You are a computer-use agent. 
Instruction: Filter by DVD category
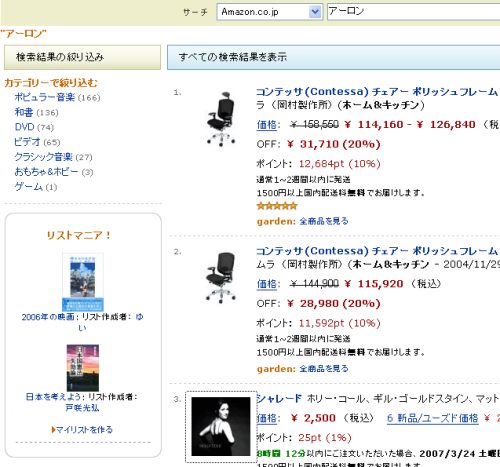pyautogui.click(x=24, y=127)
